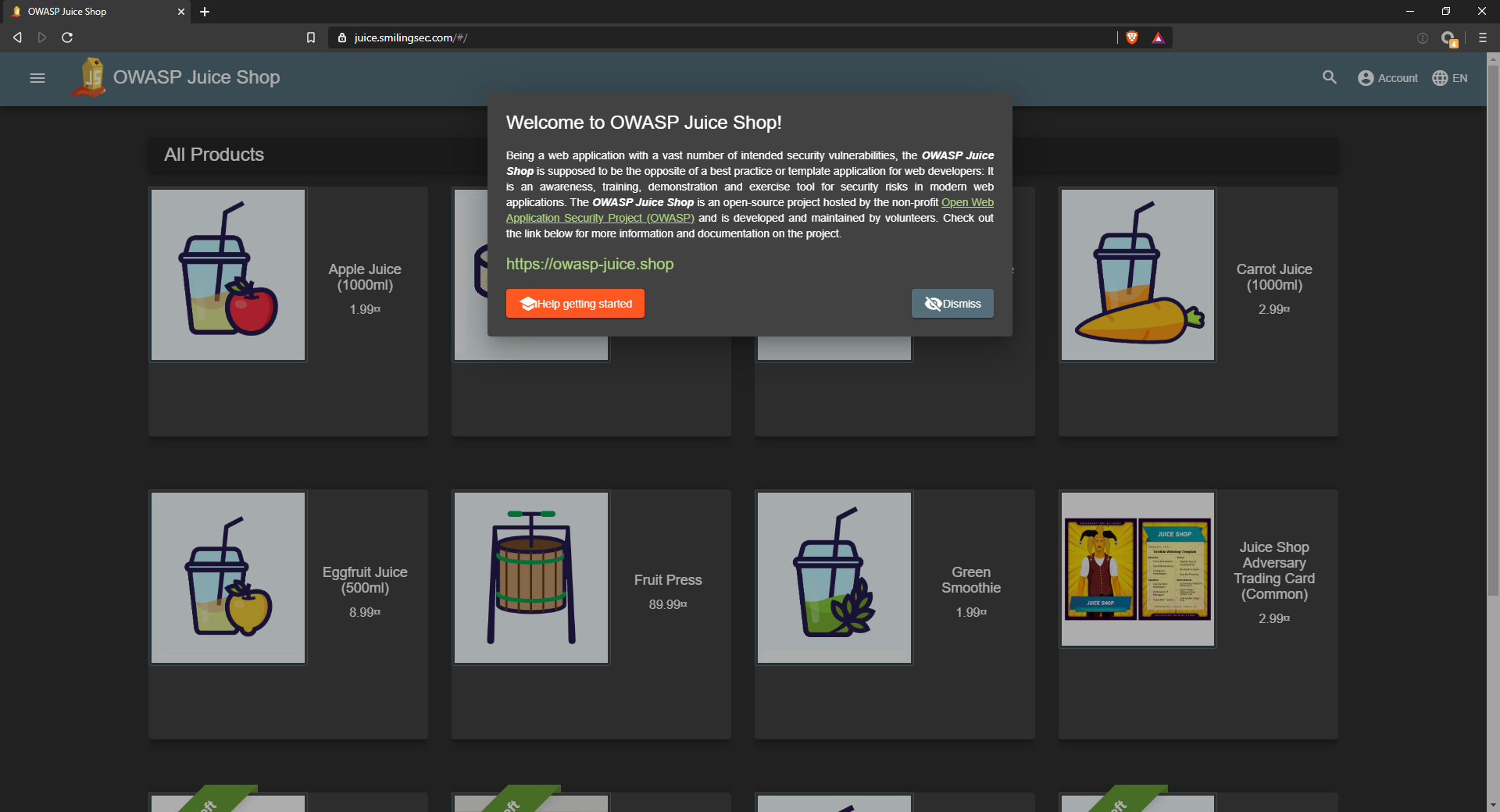
Task: Click the Brave Shields lion icon
Action: [1132, 37]
